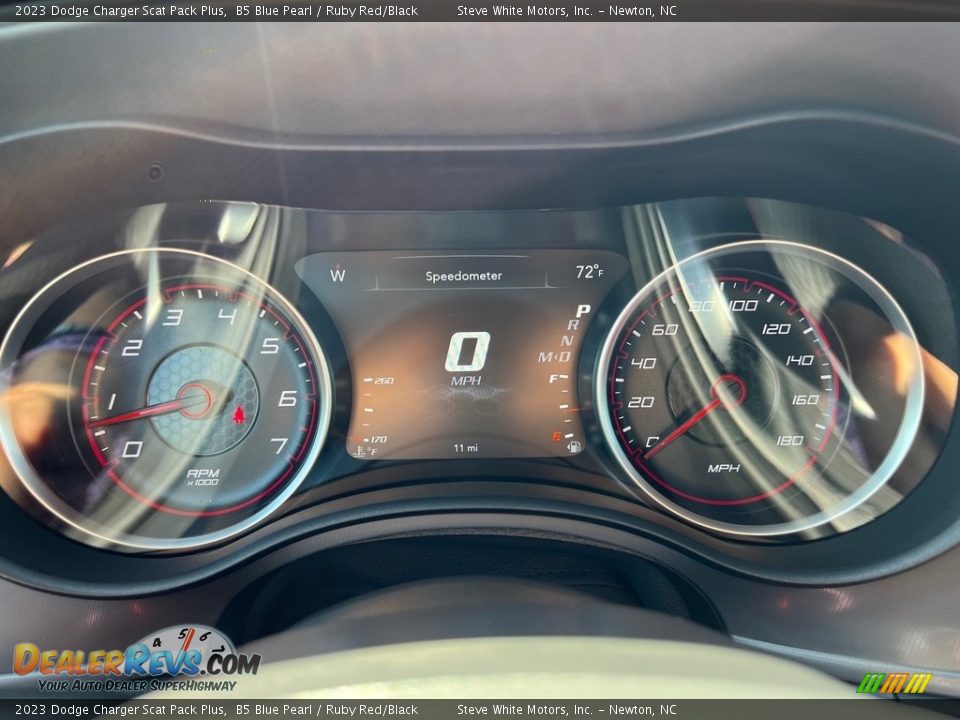Screen dimensions: 960x720
Task: Click the 170 temperature gauge mark
Action: (x=378, y=440)
